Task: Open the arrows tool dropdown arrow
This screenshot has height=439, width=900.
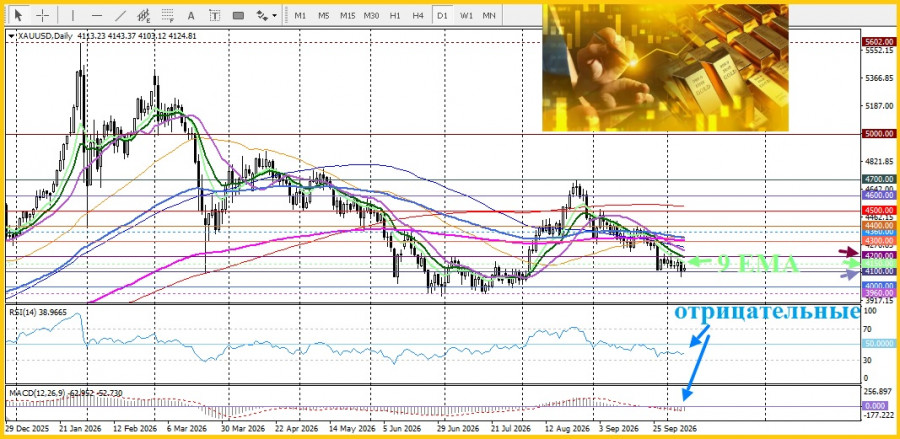Action: tap(274, 15)
